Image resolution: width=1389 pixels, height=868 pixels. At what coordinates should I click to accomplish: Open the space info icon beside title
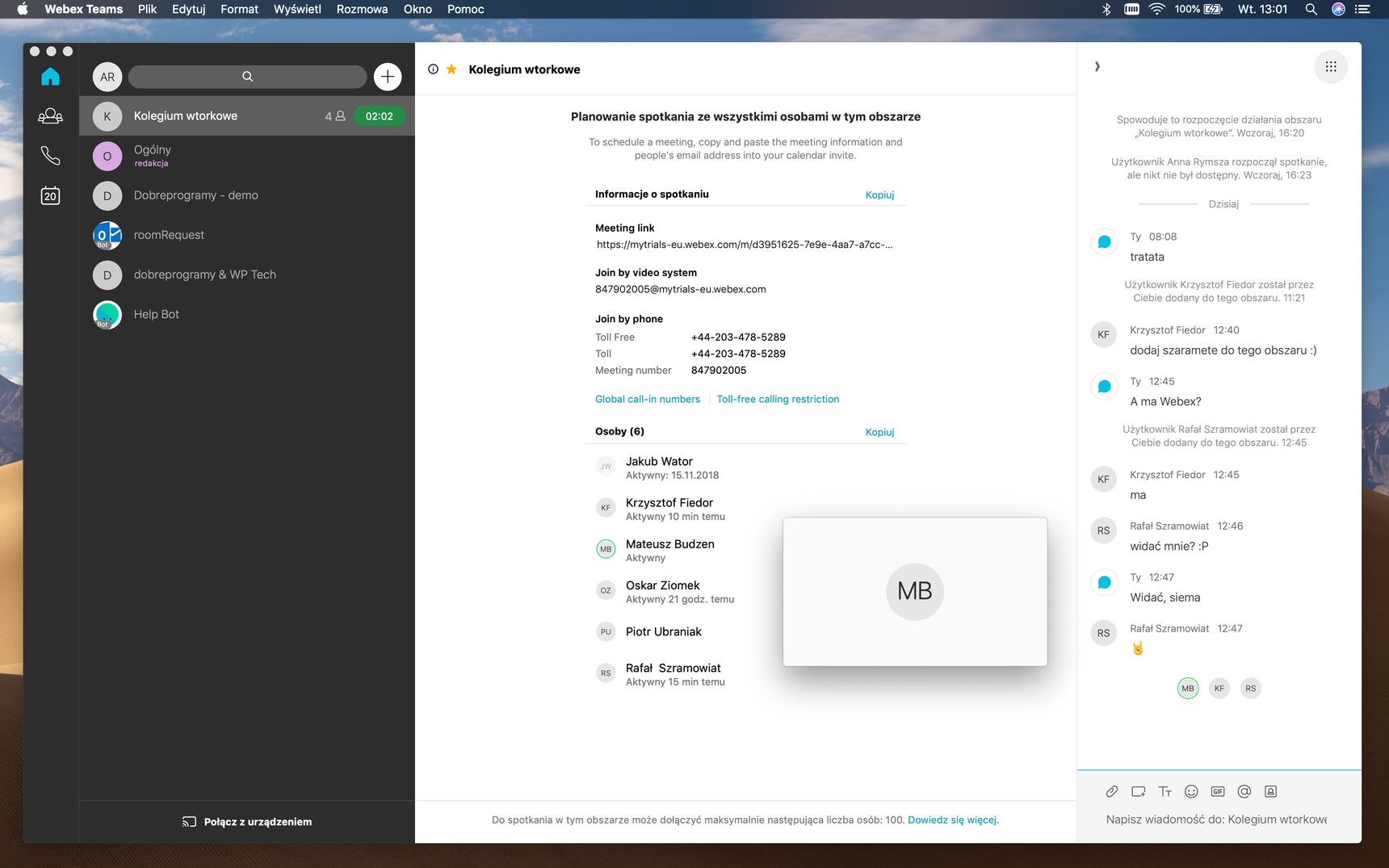pos(433,69)
